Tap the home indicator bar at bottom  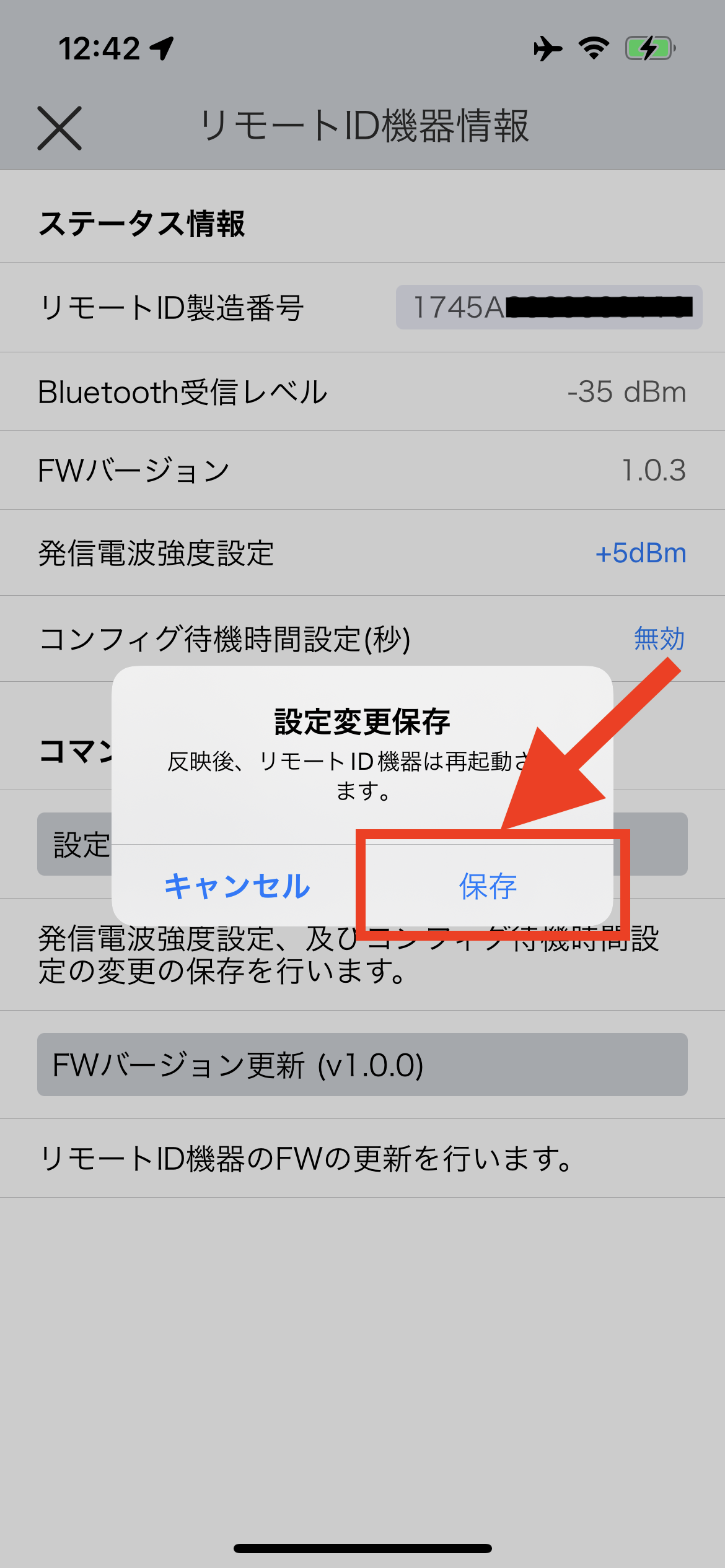362,1548
